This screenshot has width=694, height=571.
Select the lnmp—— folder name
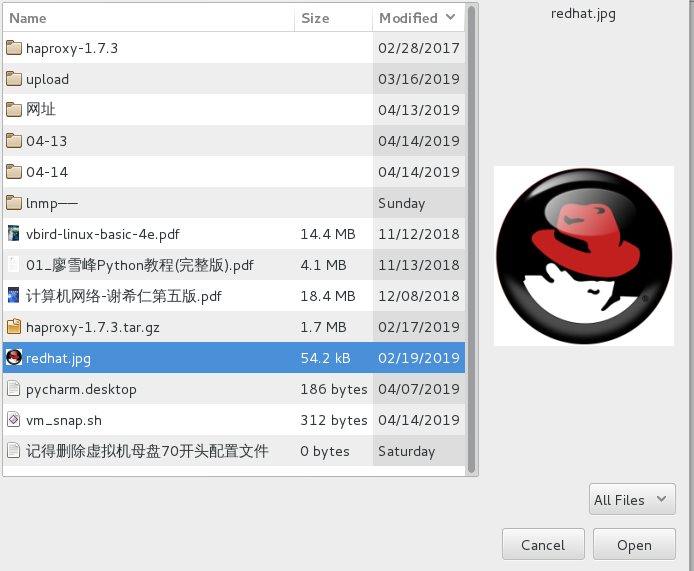[x=52, y=203]
